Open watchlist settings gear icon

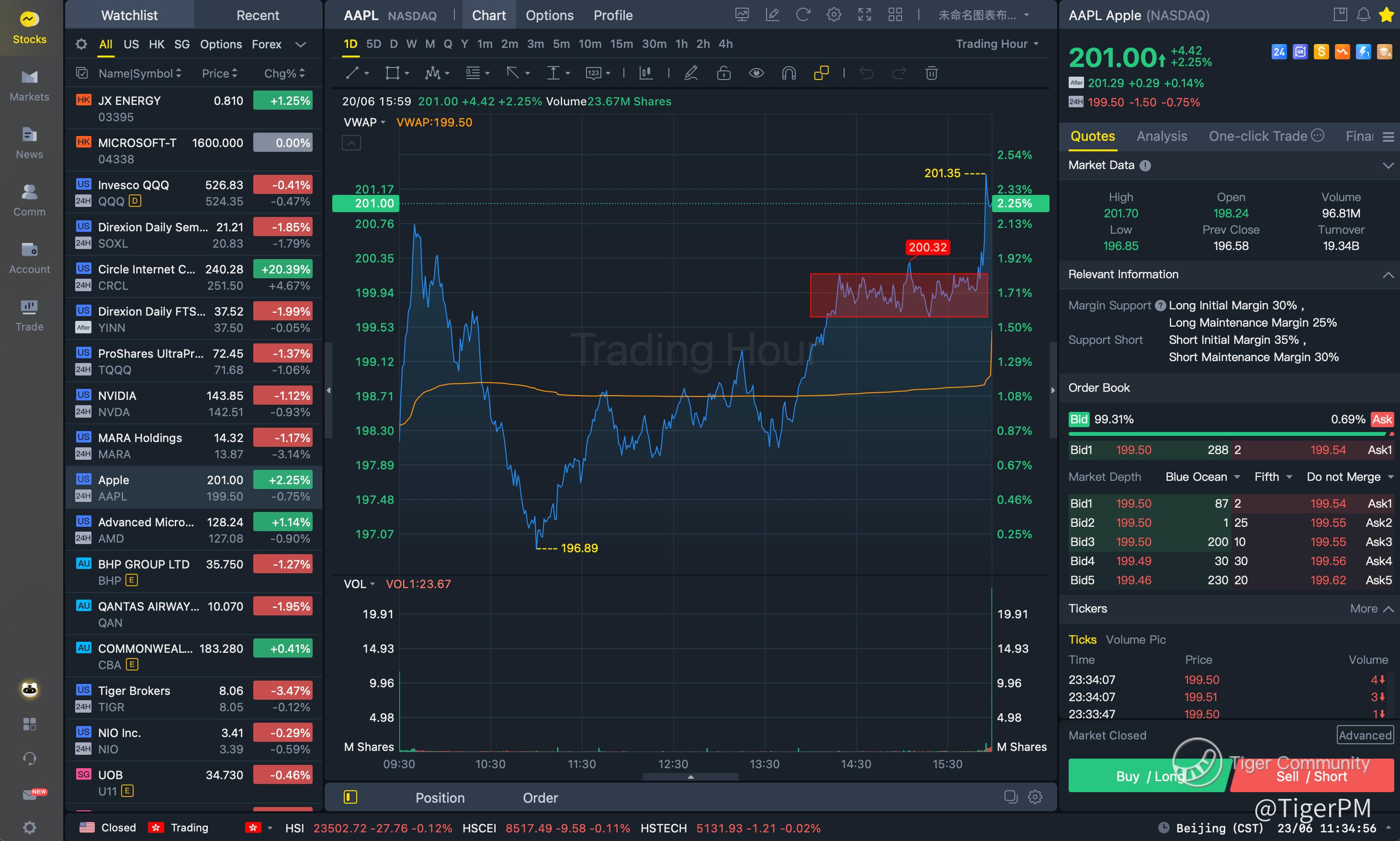pyautogui.click(x=81, y=44)
